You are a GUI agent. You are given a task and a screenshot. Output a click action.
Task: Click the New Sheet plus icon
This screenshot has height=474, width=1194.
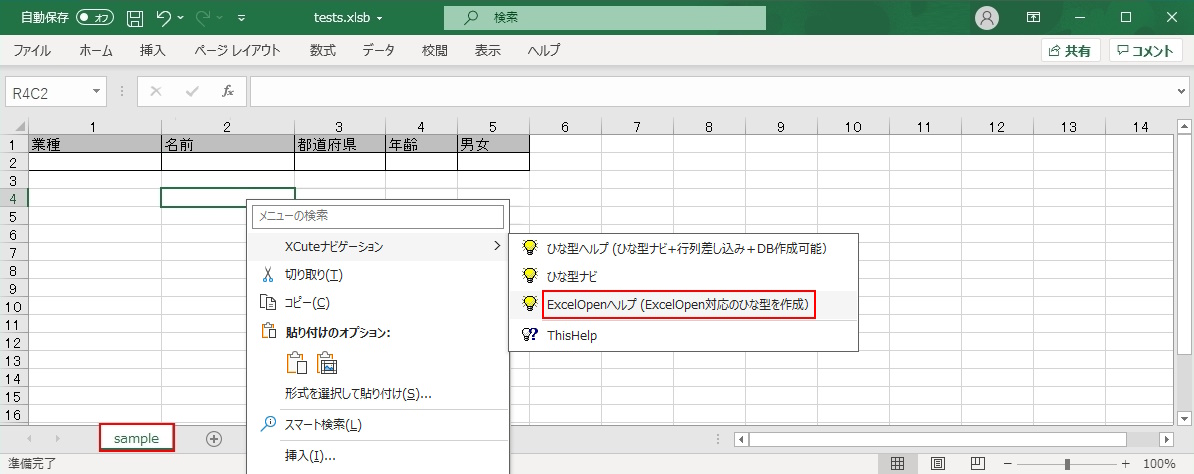tap(214, 438)
